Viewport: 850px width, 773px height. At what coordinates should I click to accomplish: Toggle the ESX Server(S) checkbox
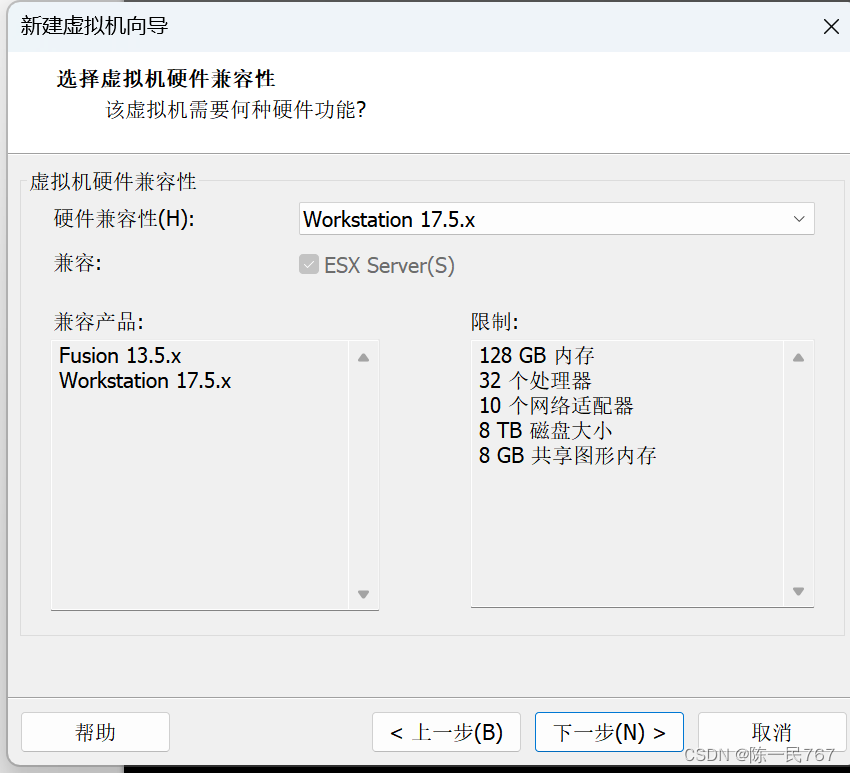tap(309, 265)
